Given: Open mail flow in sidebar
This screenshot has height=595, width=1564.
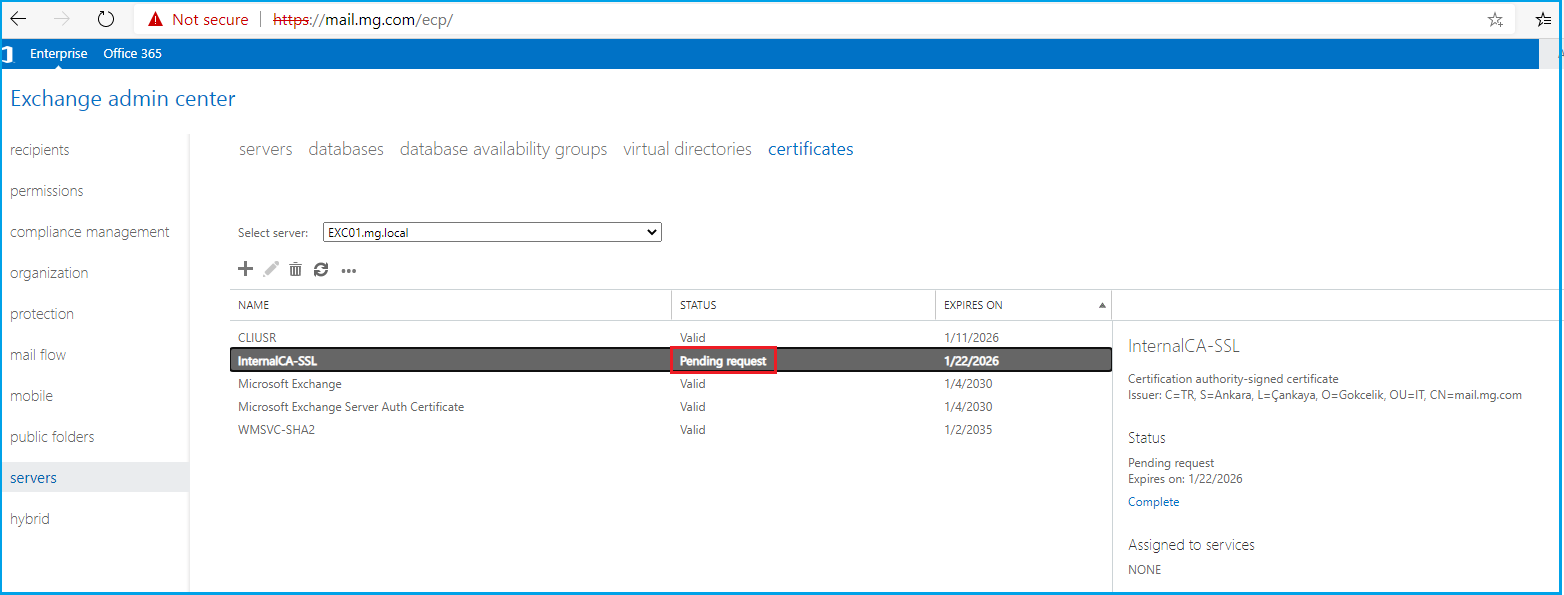Looking at the screenshot, I should [x=38, y=355].
